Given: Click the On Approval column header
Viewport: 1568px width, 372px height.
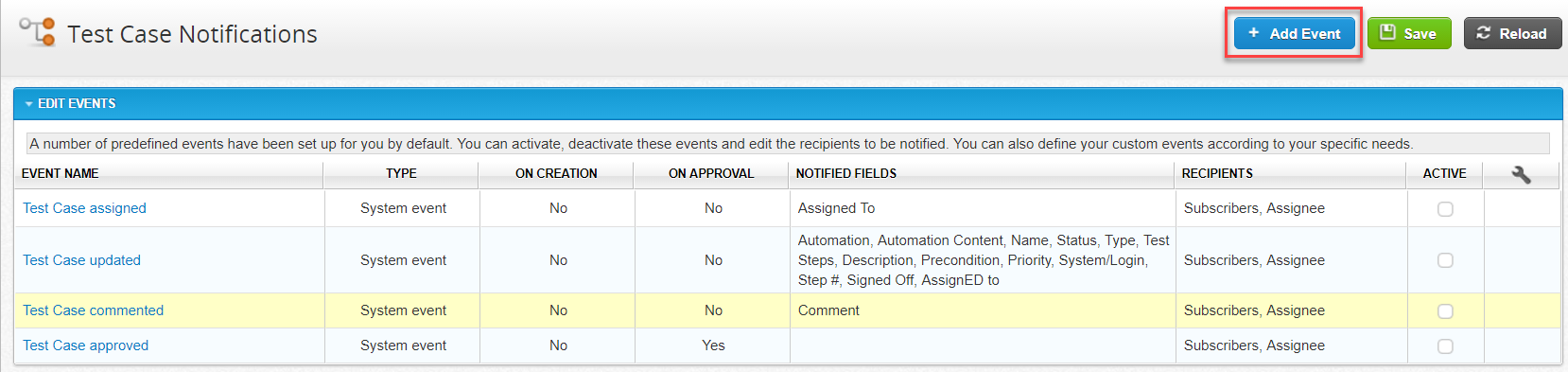Looking at the screenshot, I should 711,174.
